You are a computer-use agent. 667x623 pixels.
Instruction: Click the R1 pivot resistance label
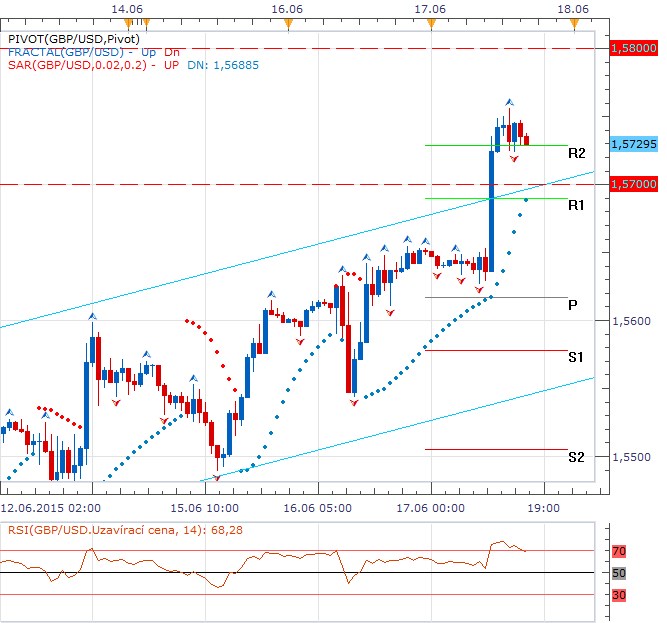coord(576,205)
